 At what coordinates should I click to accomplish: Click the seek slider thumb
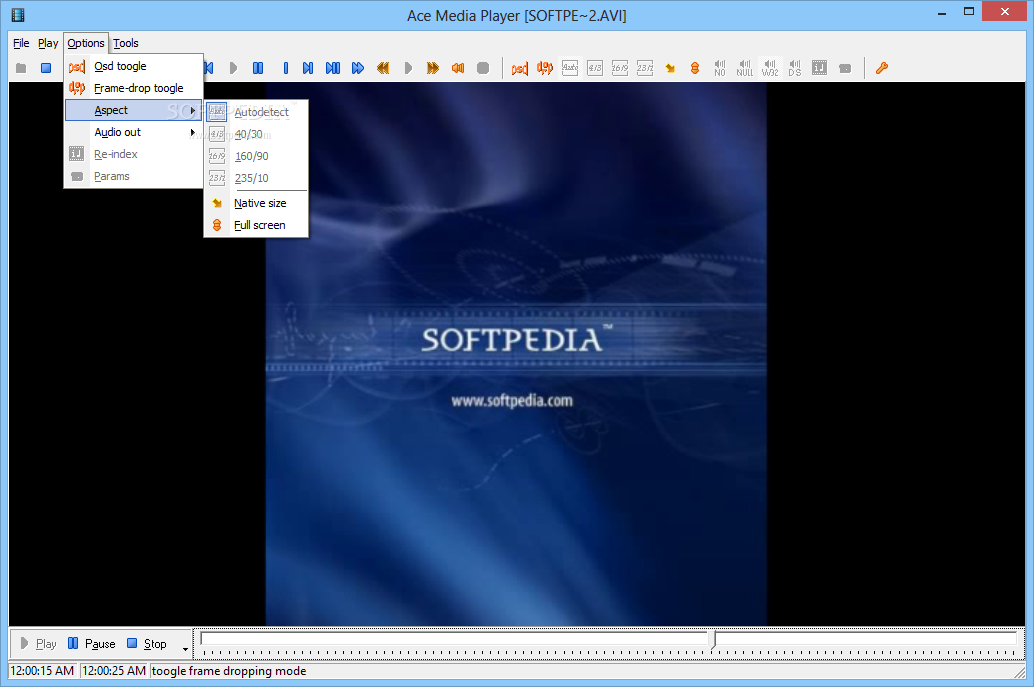(713, 639)
